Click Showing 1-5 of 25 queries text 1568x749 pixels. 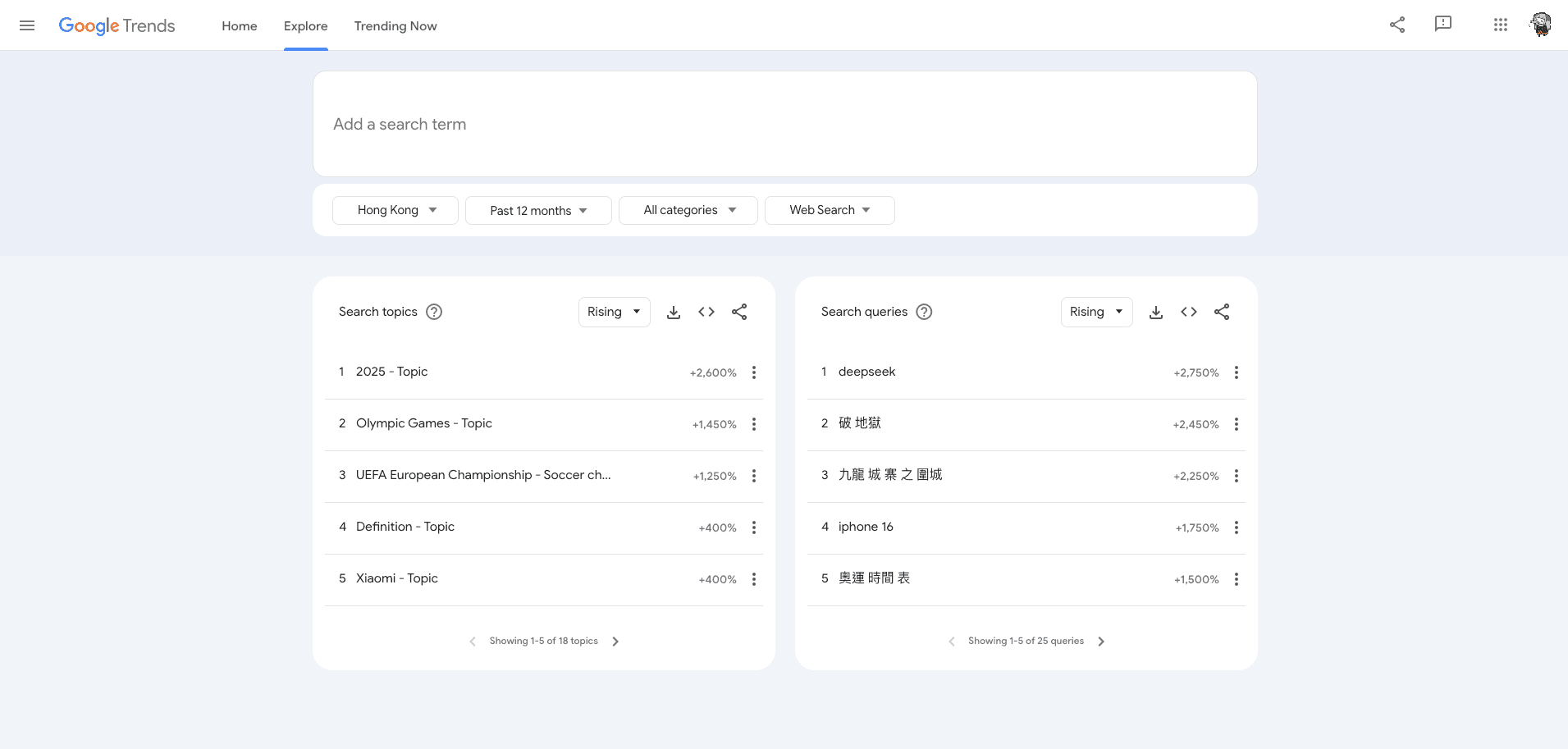click(x=1026, y=641)
